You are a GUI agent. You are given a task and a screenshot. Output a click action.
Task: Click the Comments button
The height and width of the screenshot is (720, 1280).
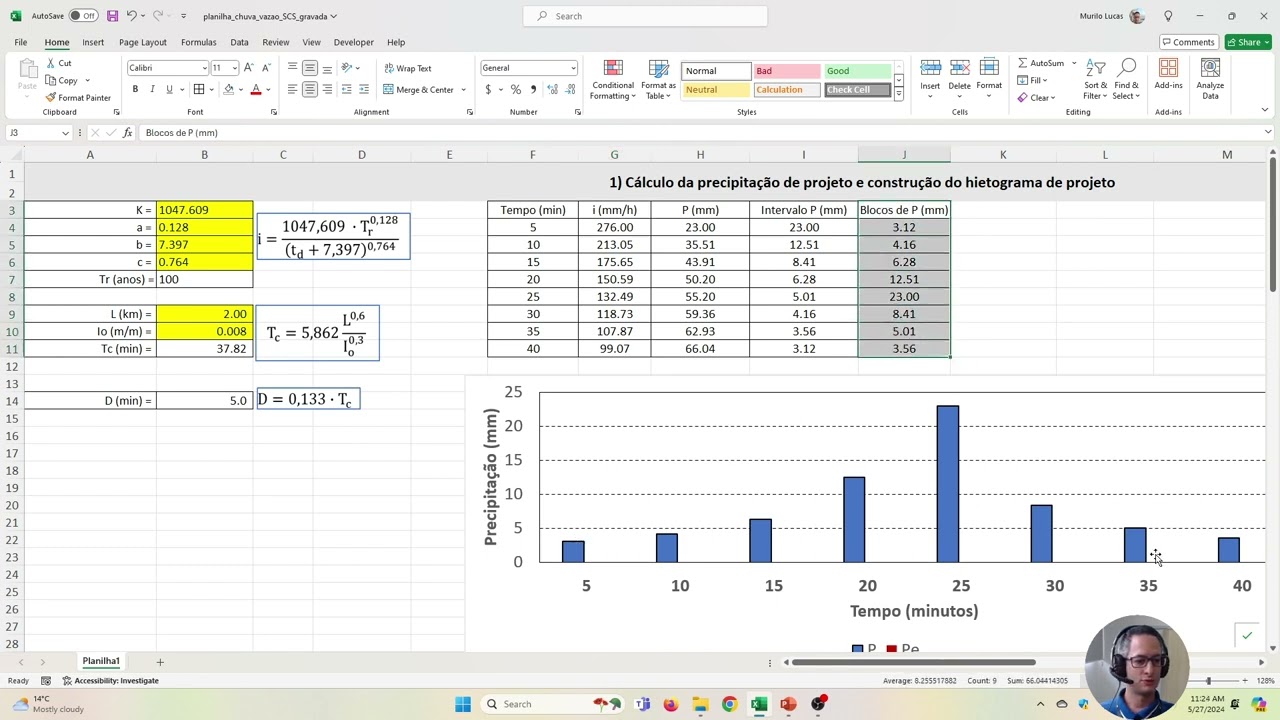1188,42
